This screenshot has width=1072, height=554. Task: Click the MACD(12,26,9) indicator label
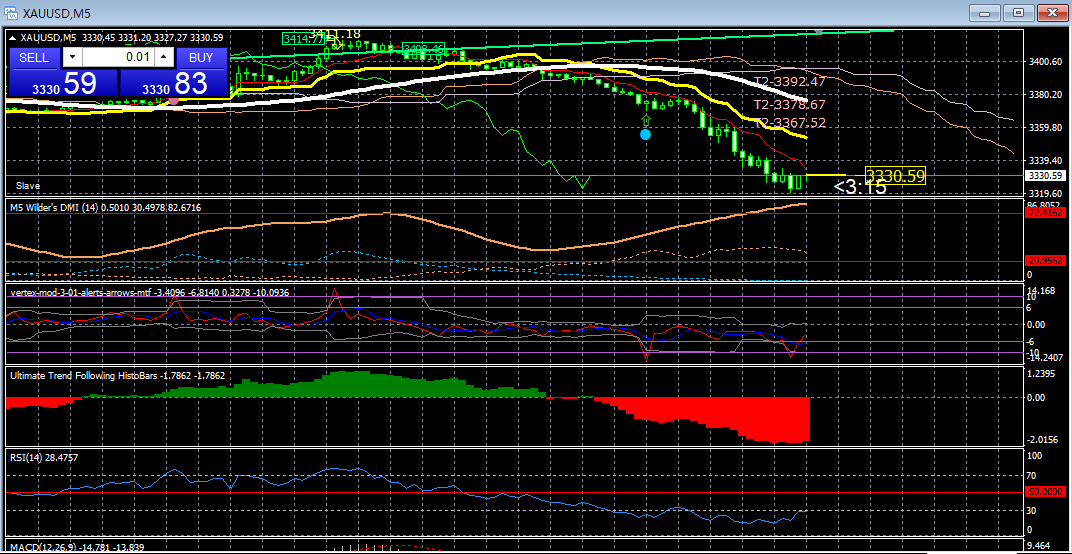tap(77, 548)
